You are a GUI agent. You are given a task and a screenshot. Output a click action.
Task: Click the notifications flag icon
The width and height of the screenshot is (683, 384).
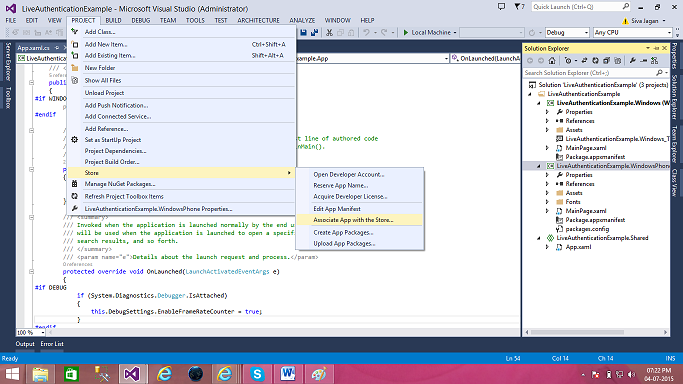(x=519, y=7)
